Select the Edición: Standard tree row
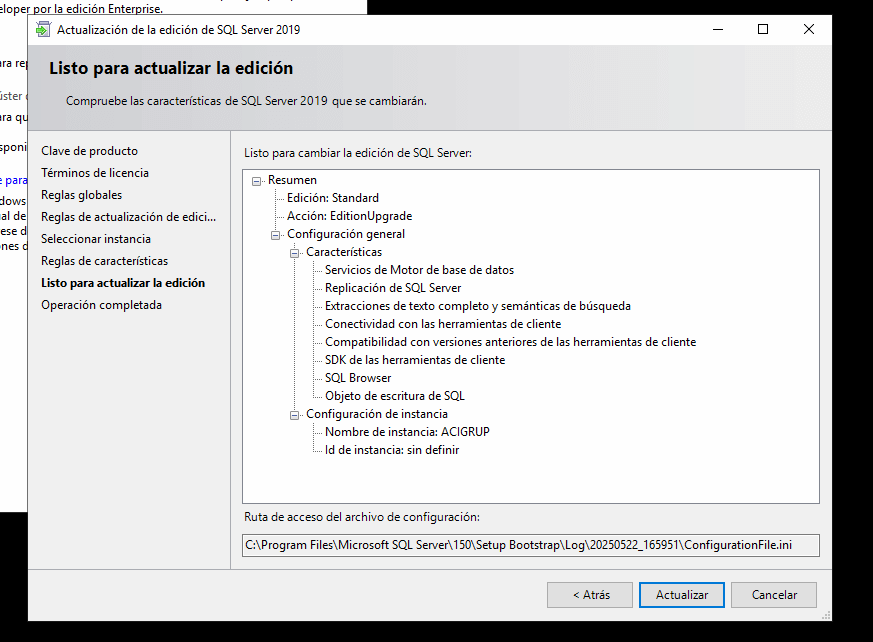Screen dimensions: 873x642 tap(332, 198)
